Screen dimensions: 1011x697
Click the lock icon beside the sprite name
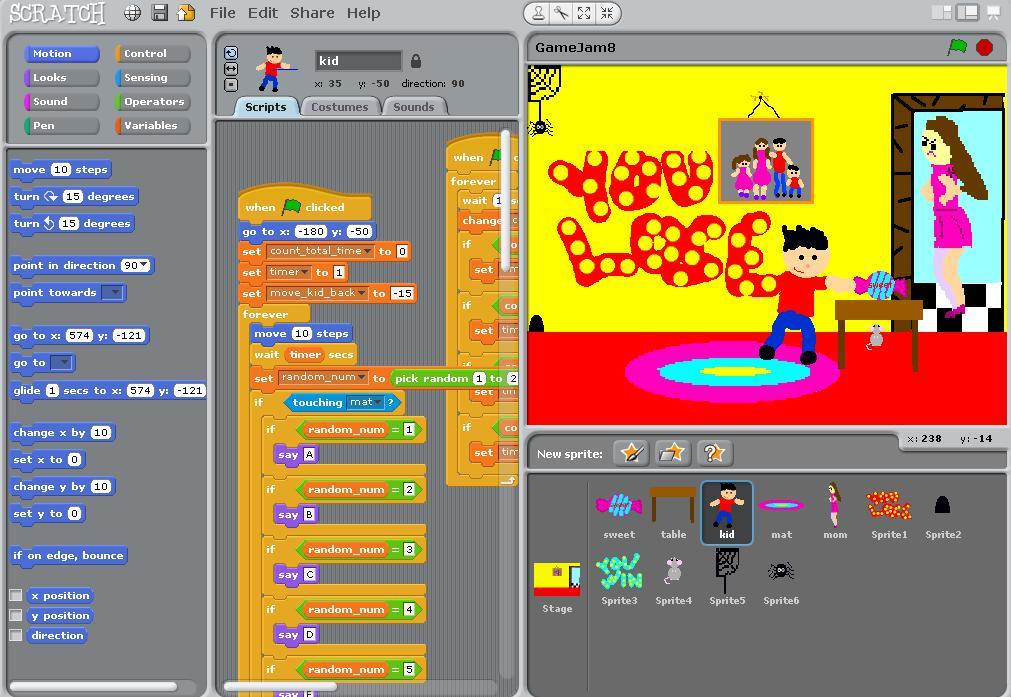pyautogui.click(x=416, y=61)
